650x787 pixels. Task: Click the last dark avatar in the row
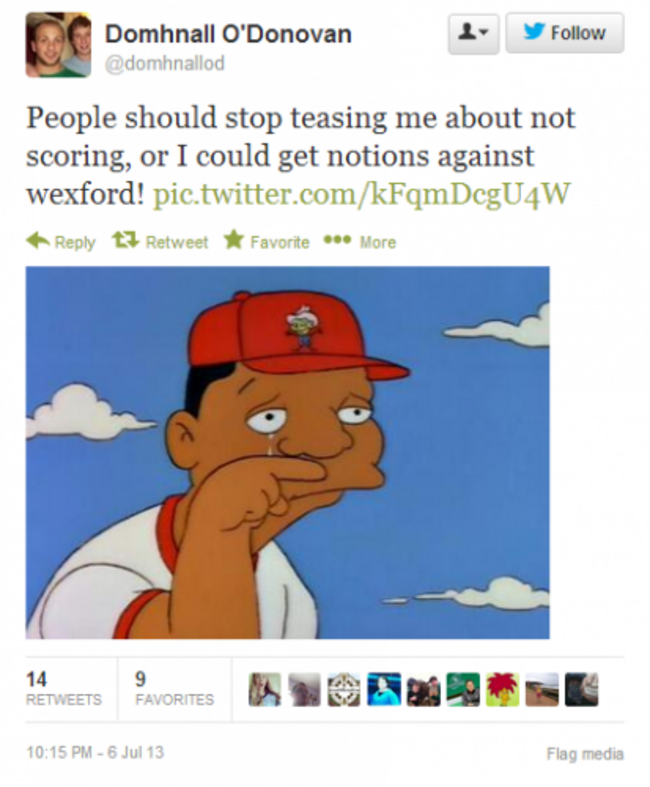pos(582,690)
